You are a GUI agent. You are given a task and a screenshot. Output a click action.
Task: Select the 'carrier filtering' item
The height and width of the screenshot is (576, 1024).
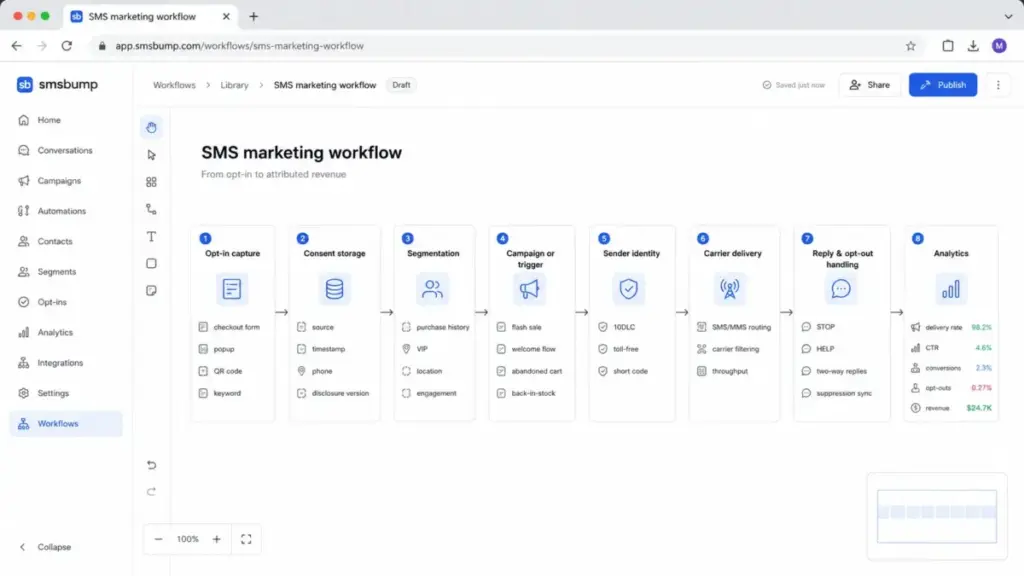click(728, 349)
